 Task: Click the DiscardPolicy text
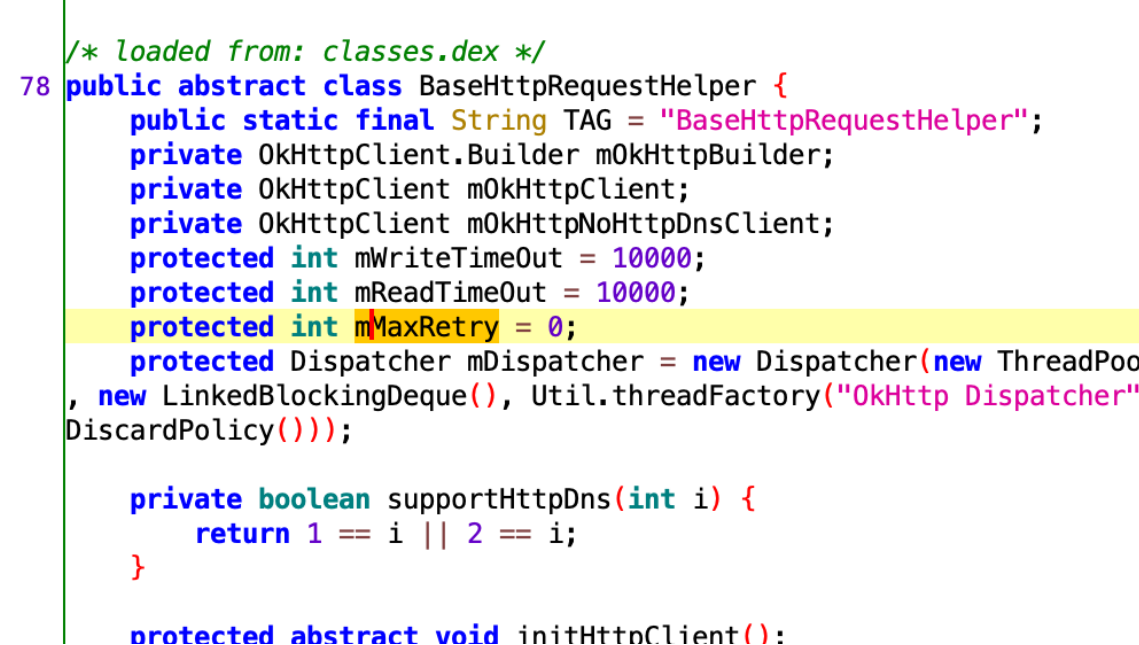[169, 431]
